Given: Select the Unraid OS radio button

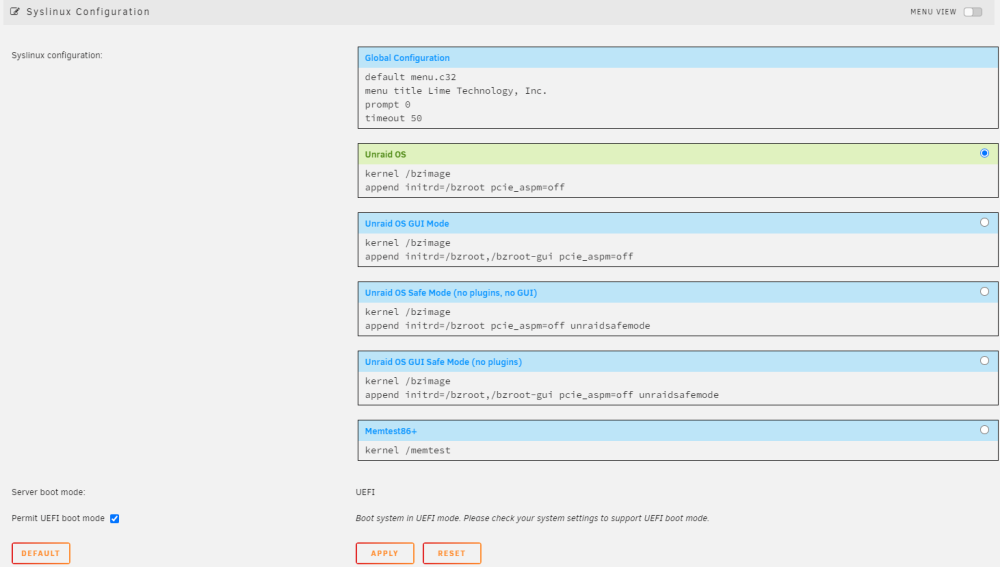Looking at the screenshot, I should (x=984, y=153).
